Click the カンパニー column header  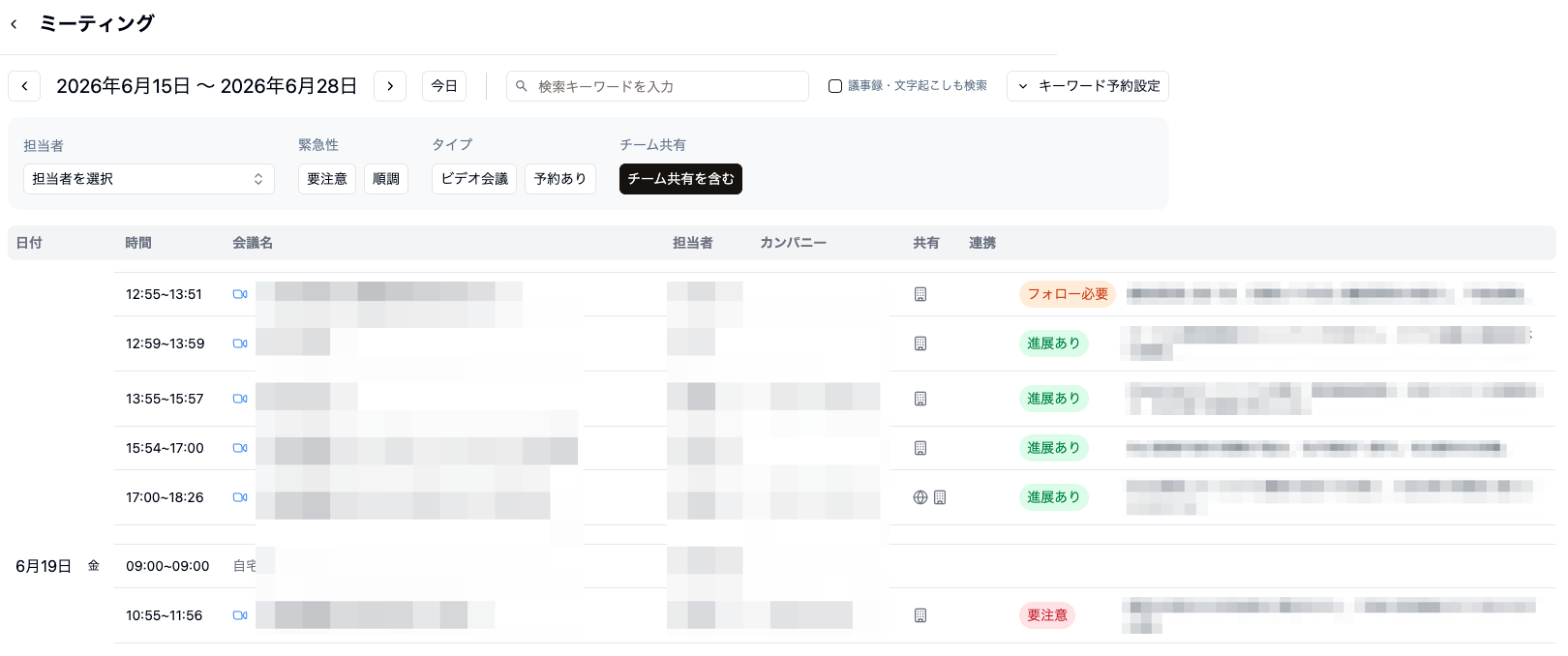[793, 243]
